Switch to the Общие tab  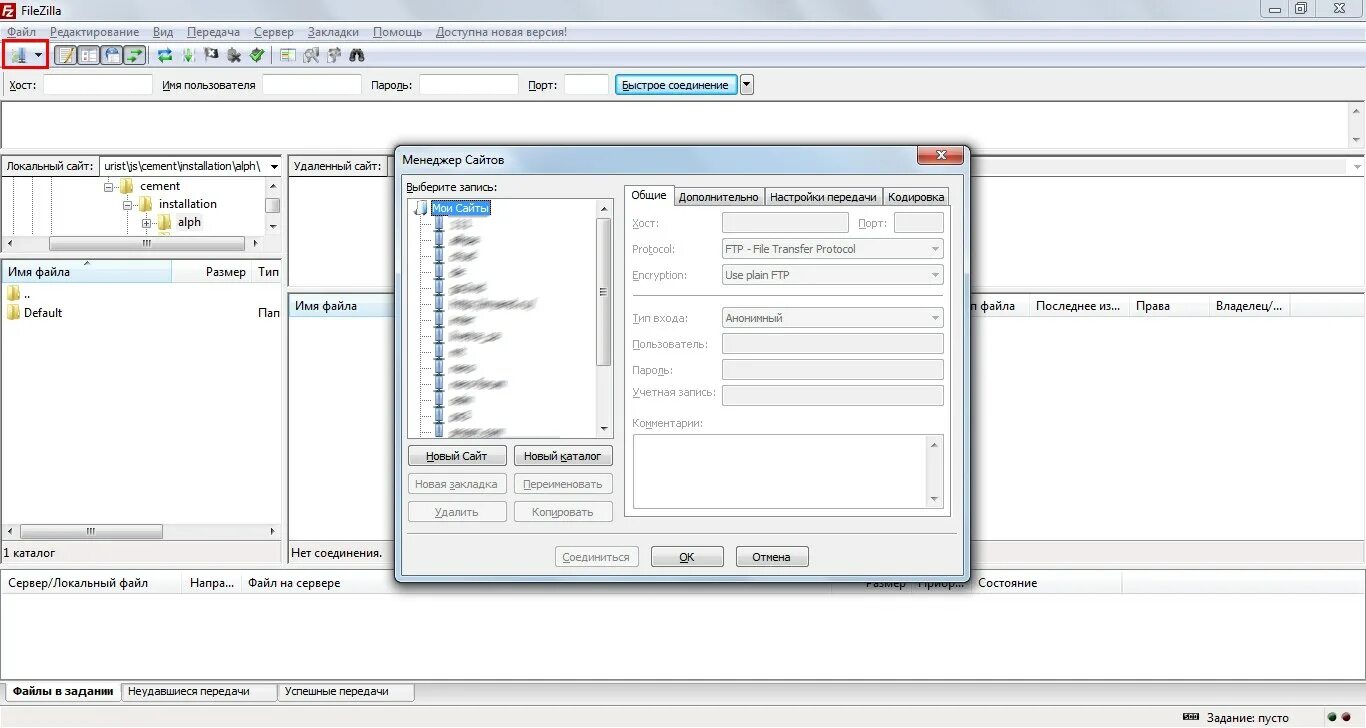click(649, 196)
